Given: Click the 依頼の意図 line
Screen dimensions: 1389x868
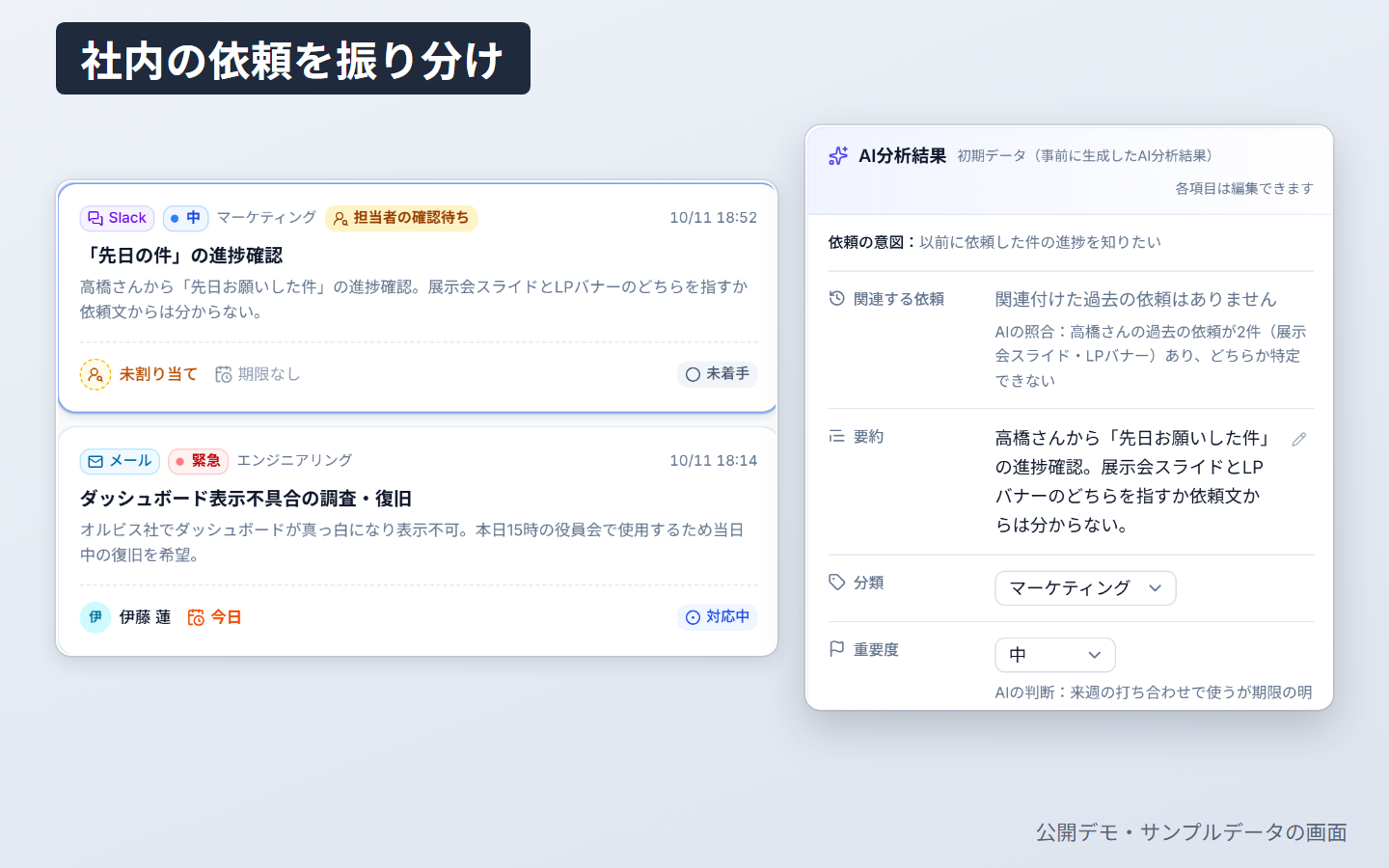Looking at the screenshot, I should tap(994, 242).
